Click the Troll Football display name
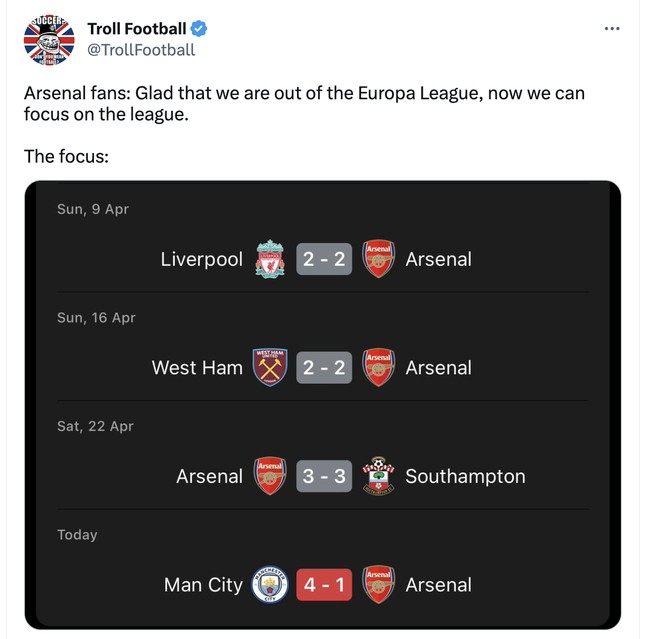Image resolution: width=650 pixels, height=639 pixels. coord(136,29)
